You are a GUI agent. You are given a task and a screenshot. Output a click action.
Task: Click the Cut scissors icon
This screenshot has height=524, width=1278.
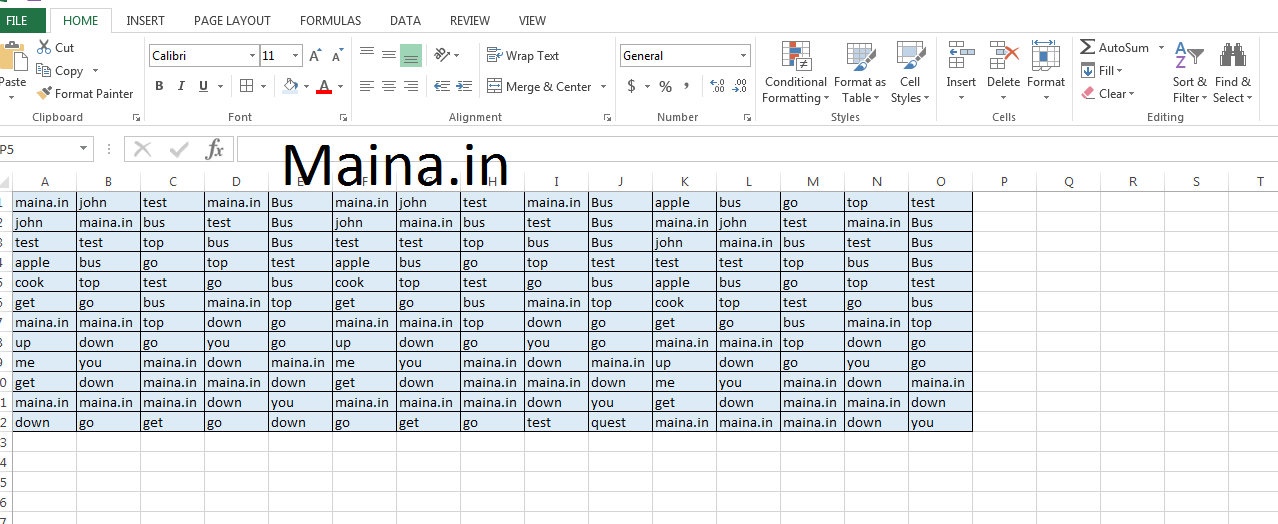[x=44, y=47]
